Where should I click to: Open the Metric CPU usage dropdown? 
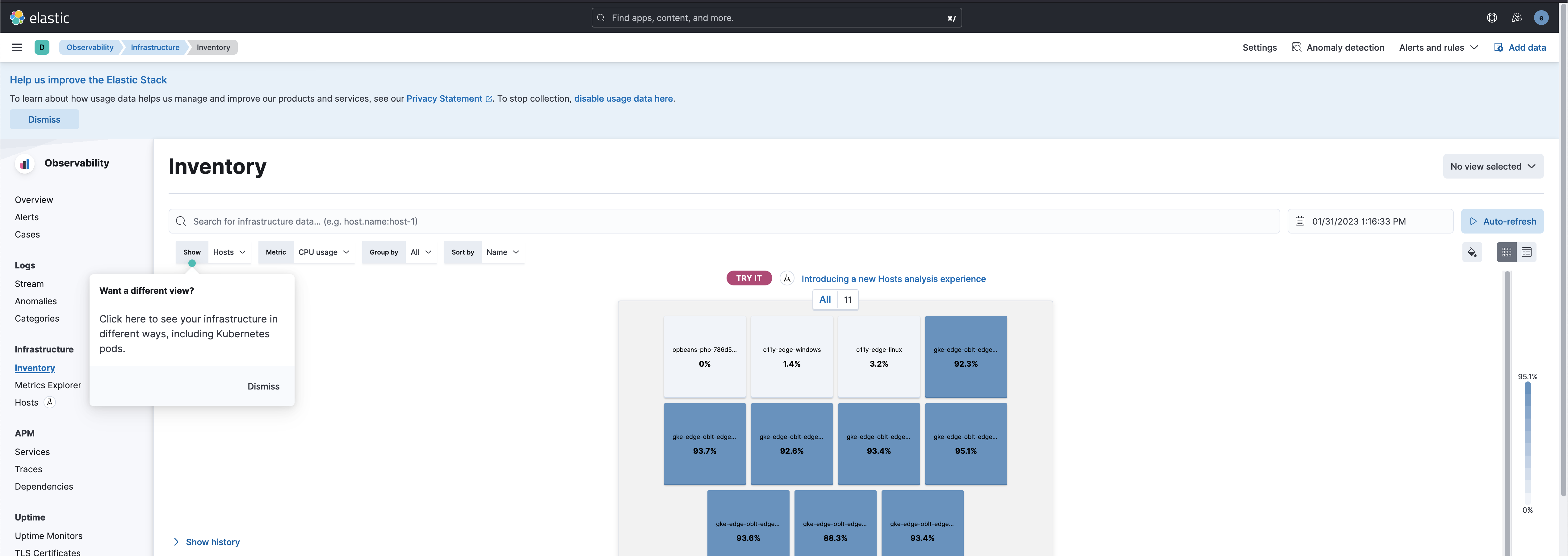(x=324, y=251)
